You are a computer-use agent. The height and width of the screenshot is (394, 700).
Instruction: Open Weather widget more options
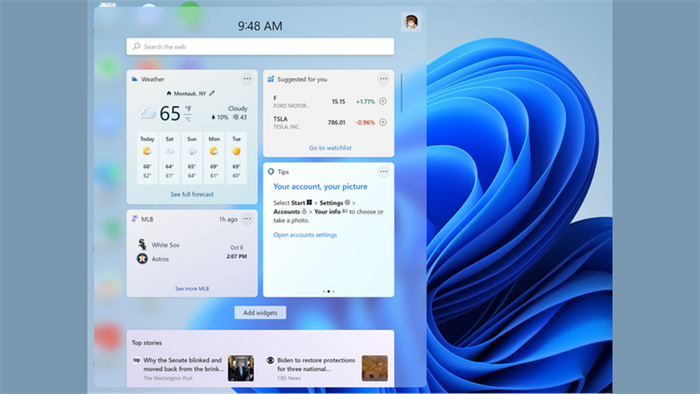[x=247, y=79]
